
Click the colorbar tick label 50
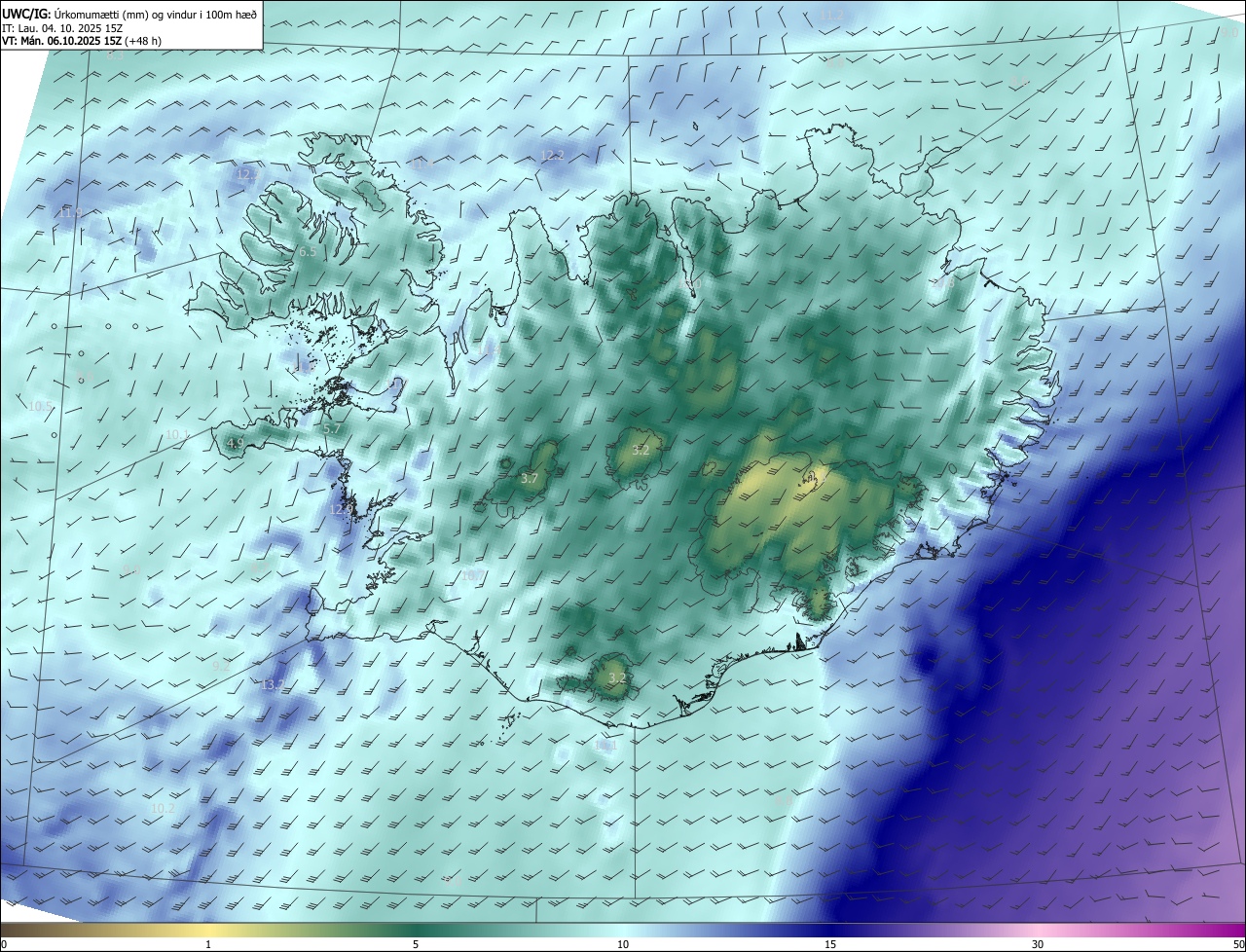pyautogui.click(x=1238, y=944)
